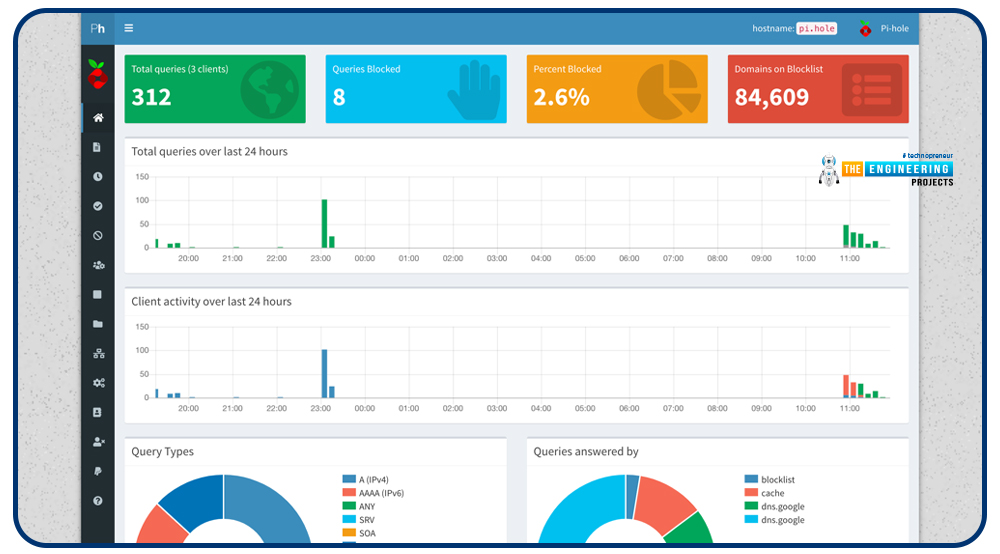Click the hand icon on Queries Blocked card

tap(474, 90)
